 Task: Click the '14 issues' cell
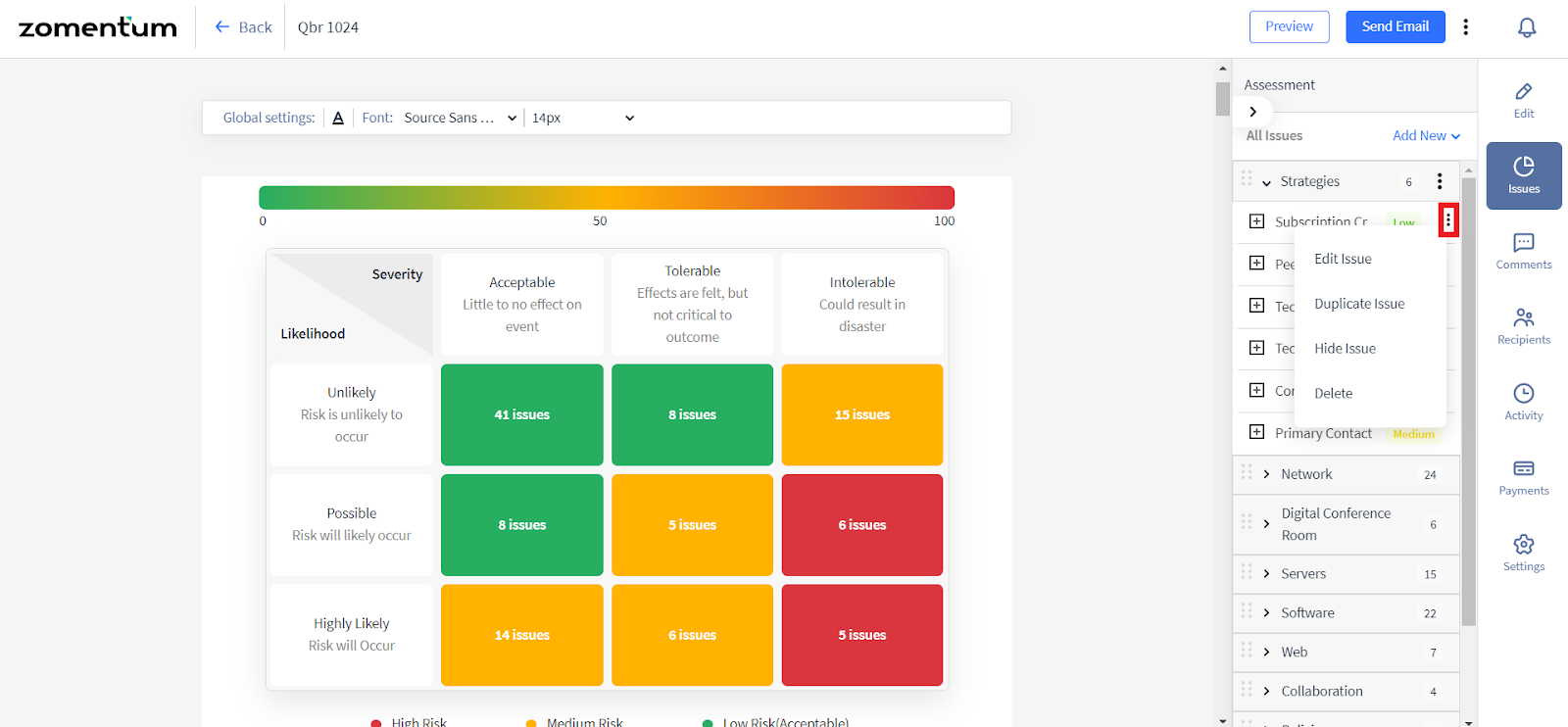click(x=522, y=635)
